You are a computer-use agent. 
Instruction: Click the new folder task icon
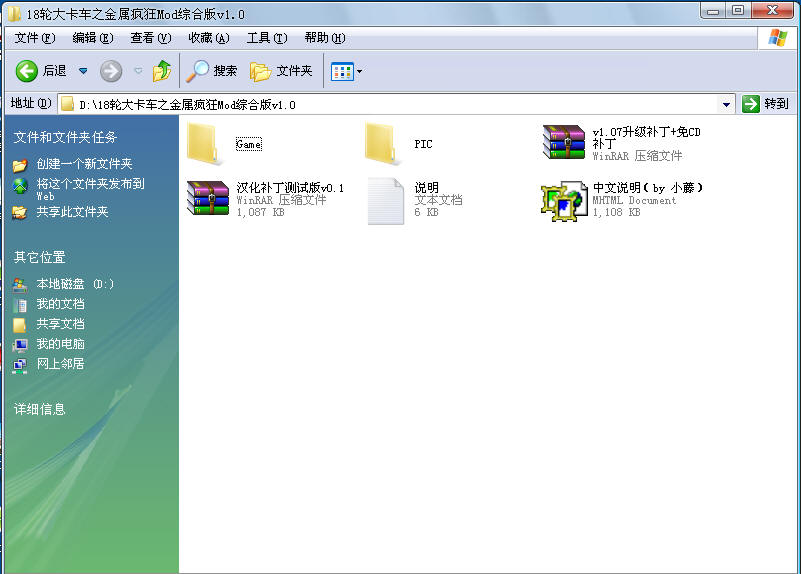(20, 165)
